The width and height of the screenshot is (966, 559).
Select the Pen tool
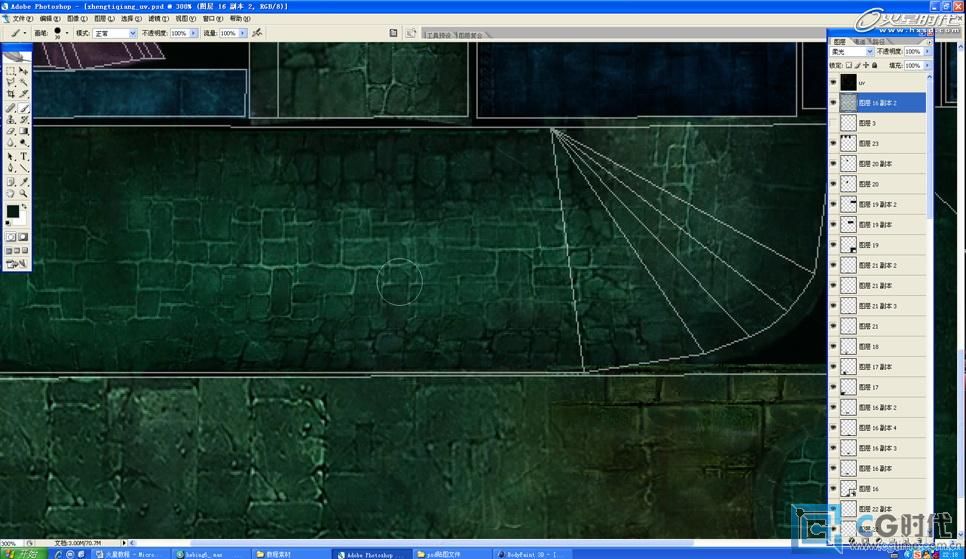[x=10, y=169]
